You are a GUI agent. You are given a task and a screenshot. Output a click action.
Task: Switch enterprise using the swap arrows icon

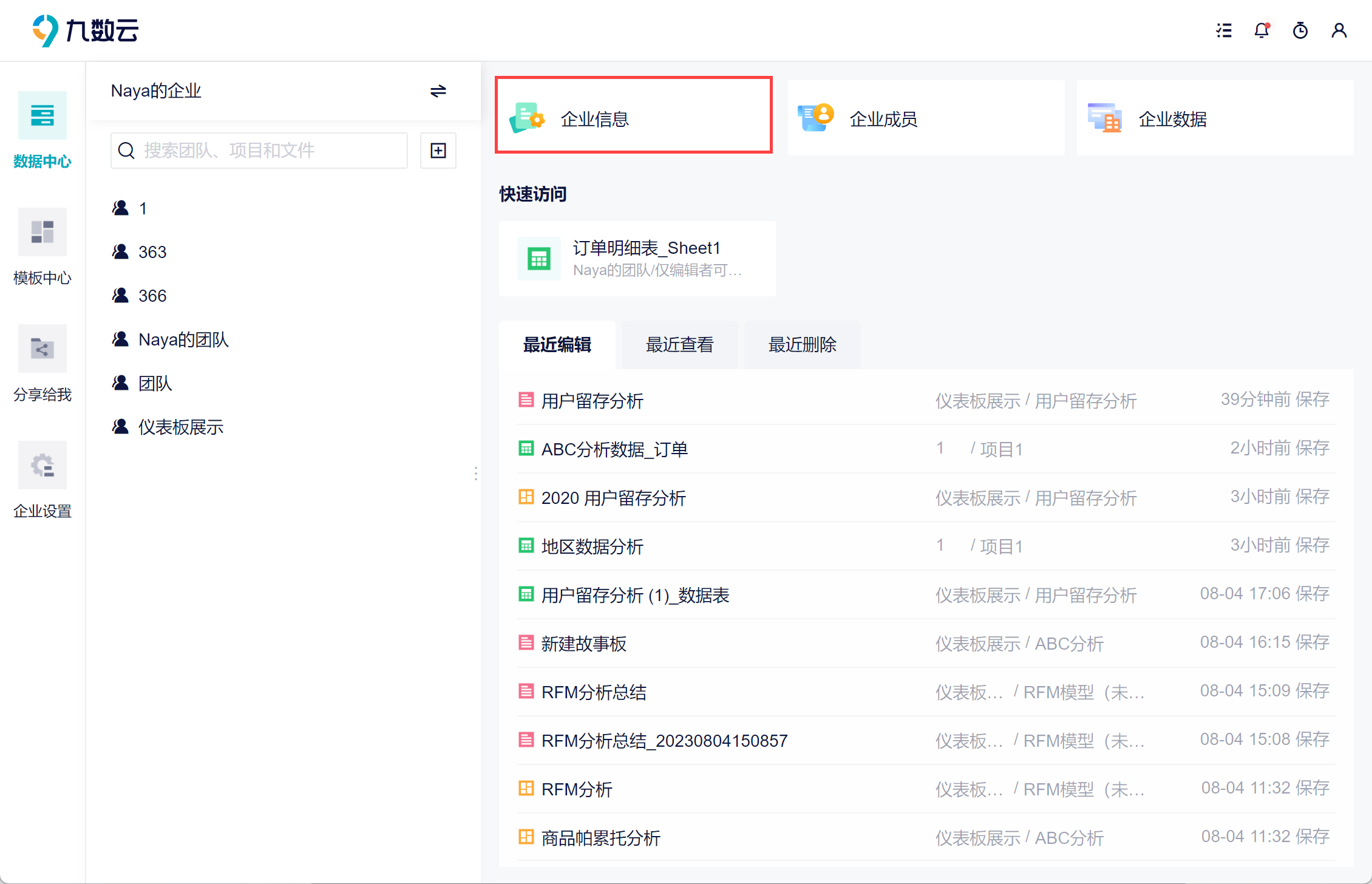(438, 91)
